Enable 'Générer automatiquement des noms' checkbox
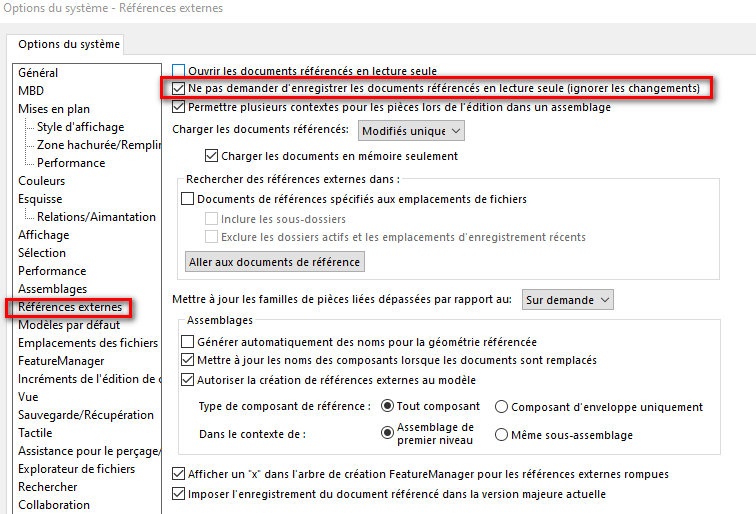The width and height of the screenshot is (756, 514). pyautogui.click(x=187, y=342)
